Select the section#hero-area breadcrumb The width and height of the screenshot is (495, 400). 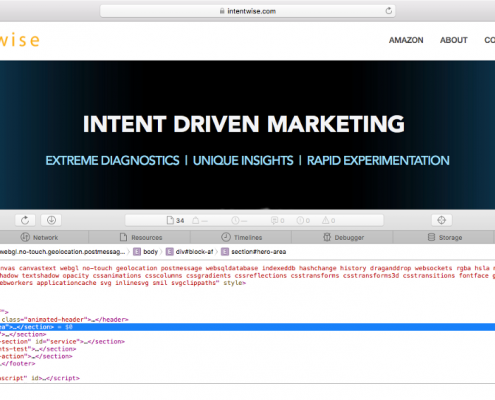pyautogui.click(x=254, y=252)
